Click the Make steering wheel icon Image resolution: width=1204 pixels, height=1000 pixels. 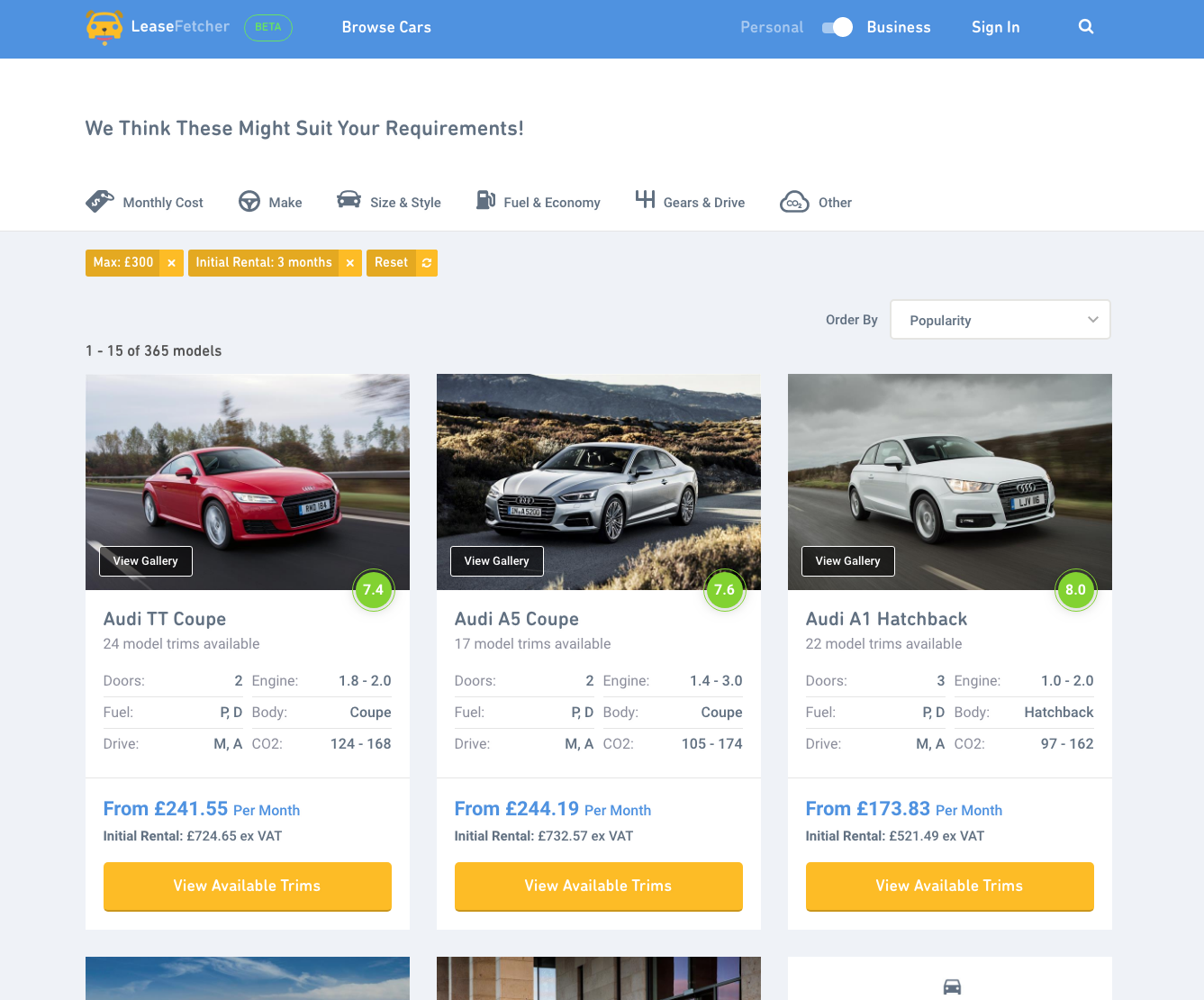[249, 202]
